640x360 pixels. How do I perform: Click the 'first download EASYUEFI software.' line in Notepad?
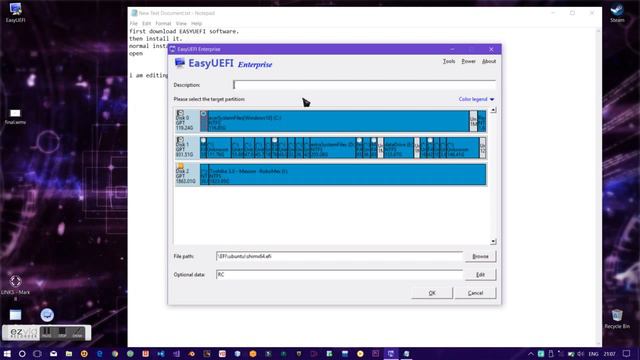[184, 31]
